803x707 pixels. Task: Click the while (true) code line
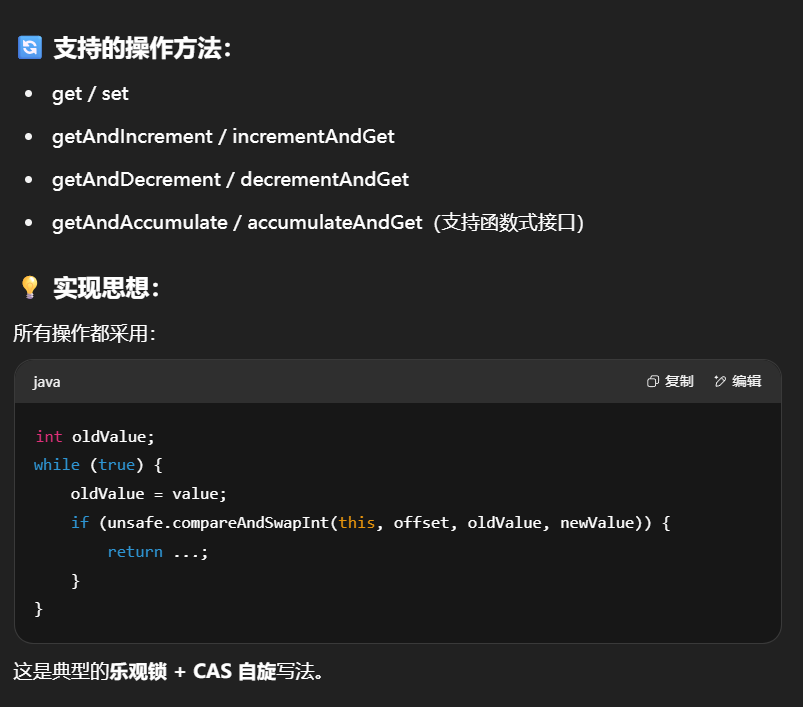pos(97,465)
